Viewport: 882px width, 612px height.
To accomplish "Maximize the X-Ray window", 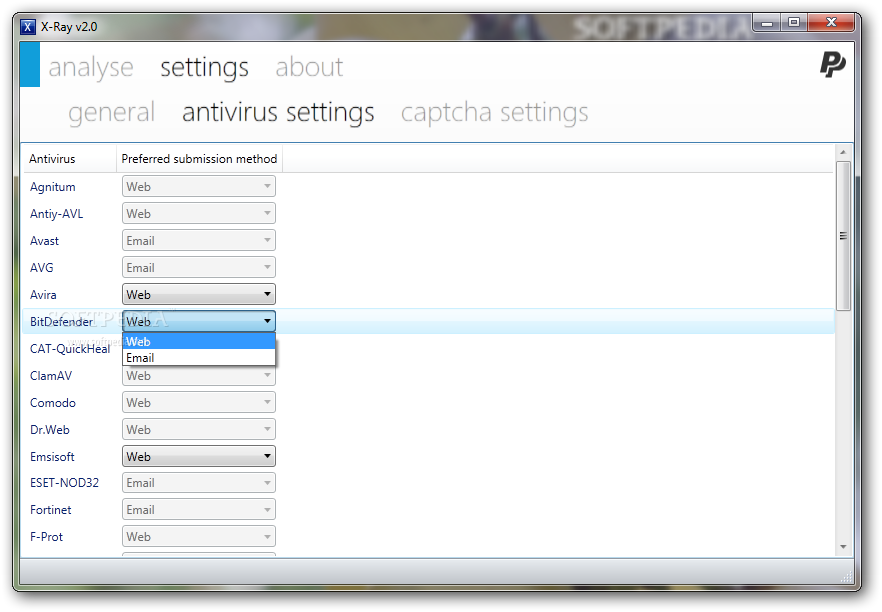I will coord(794,22).
